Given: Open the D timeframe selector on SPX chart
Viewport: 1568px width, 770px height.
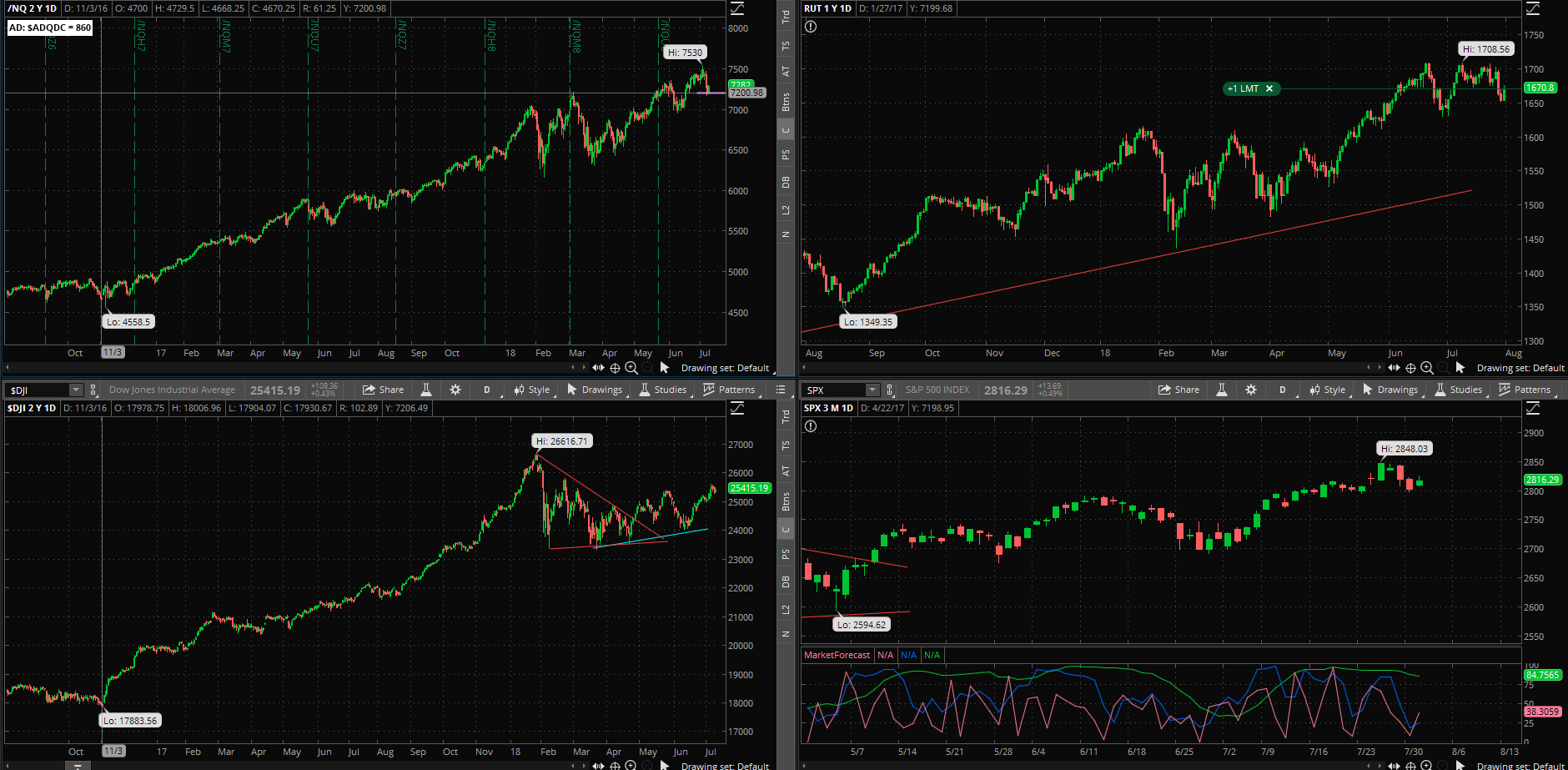Looking at the screenshot, I should click(1283, 390).
